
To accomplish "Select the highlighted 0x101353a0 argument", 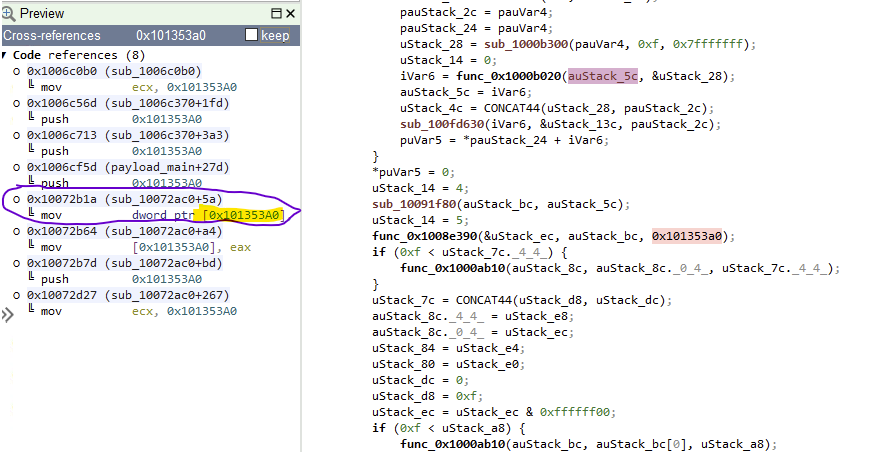I will pyautogui.click(x=687, y=236).
